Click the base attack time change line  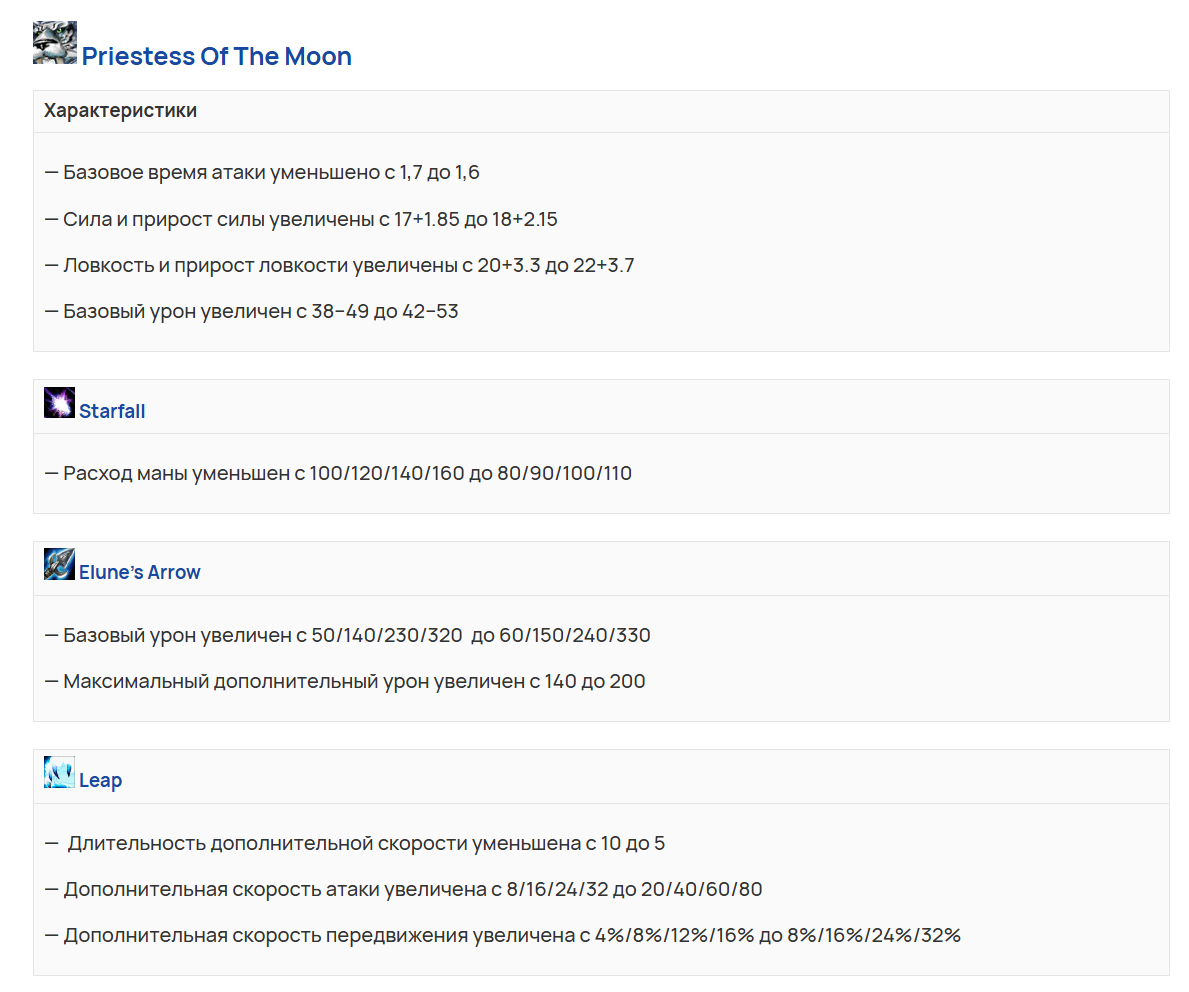[x=262, y=173]
